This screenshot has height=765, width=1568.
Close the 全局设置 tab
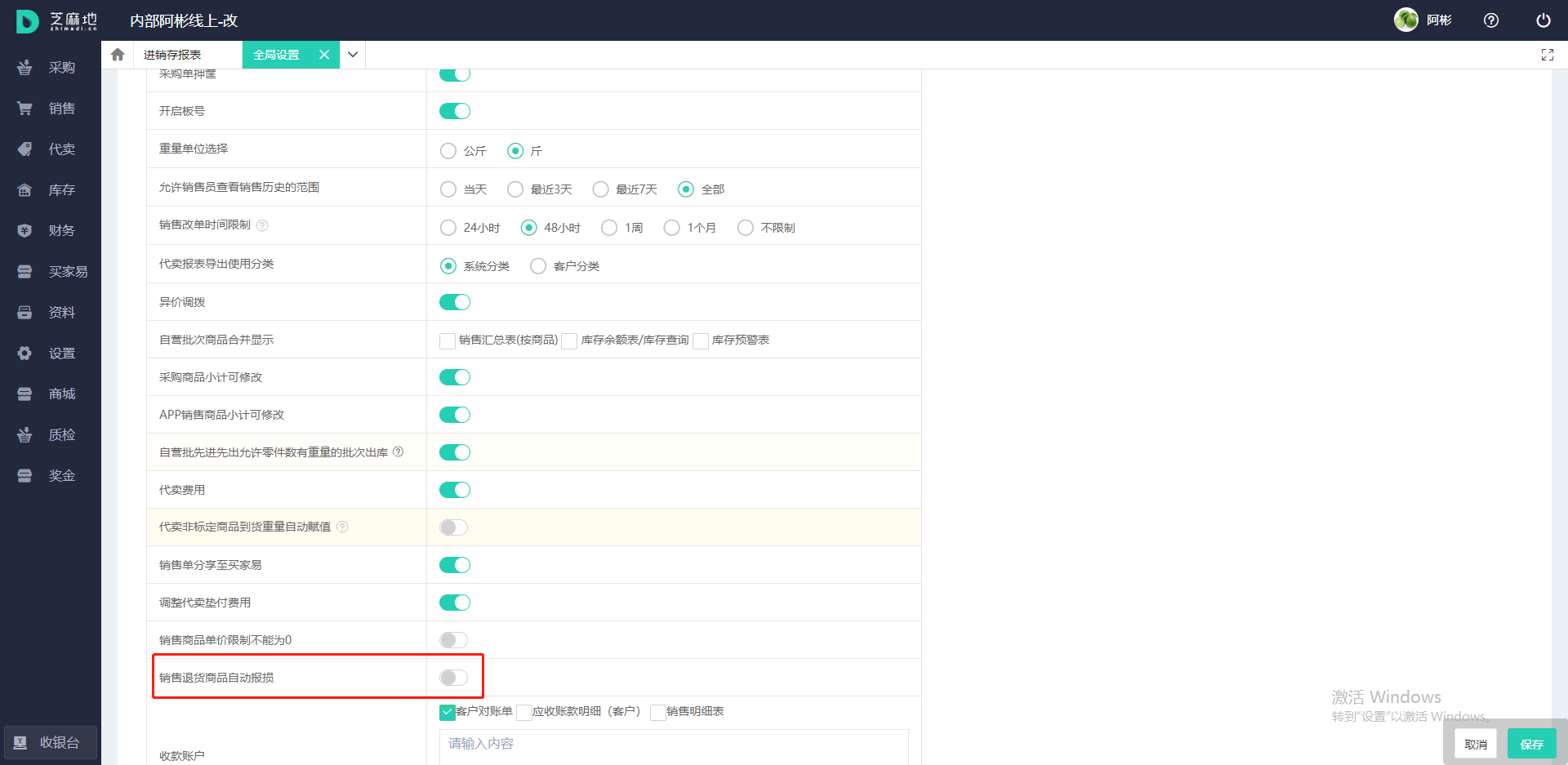tap(324, 55)
